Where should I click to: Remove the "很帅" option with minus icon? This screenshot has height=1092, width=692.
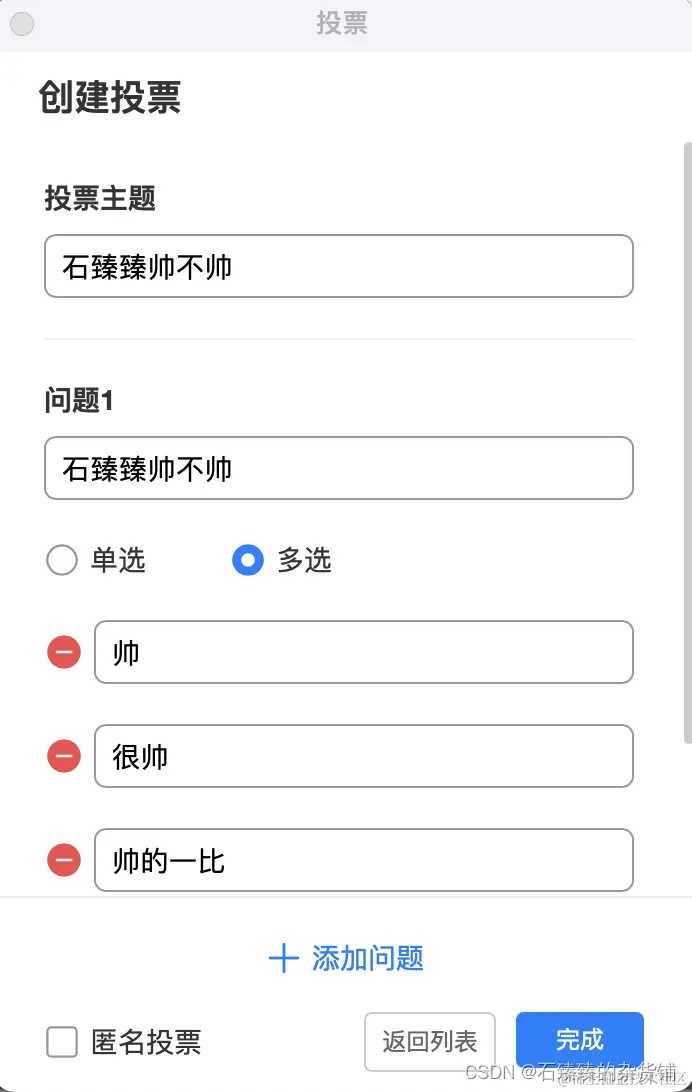pyautogui.click(x=63, y=756)
